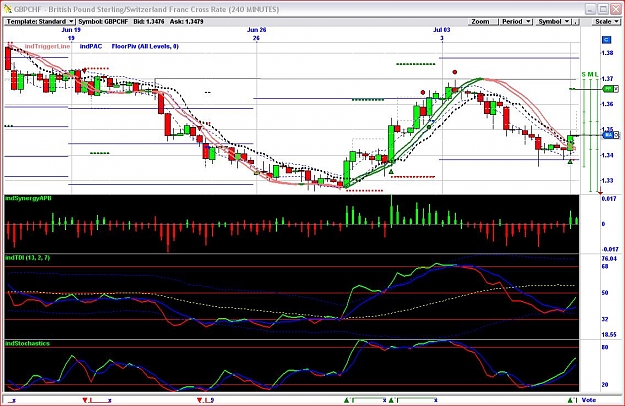Click the L vote column header
625x406 pixels.
click(x=596, y=75)
